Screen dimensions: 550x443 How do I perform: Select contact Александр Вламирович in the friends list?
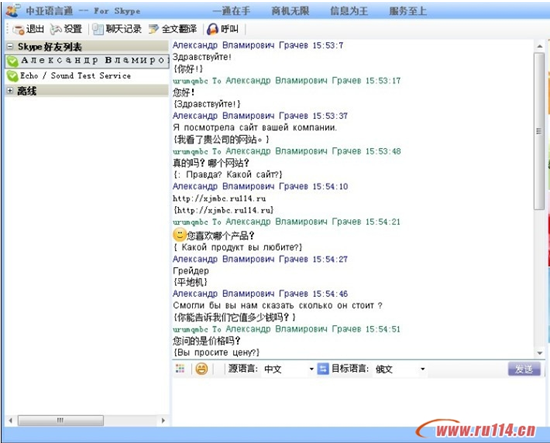(x=87, y=61)
